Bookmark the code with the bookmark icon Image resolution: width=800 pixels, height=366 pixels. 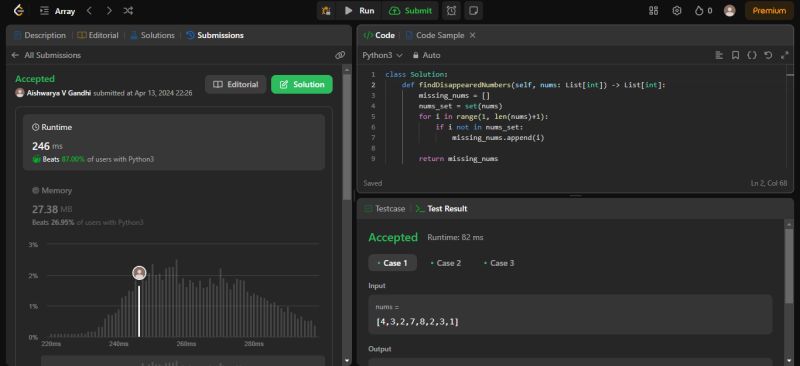[x=735, y=55]
